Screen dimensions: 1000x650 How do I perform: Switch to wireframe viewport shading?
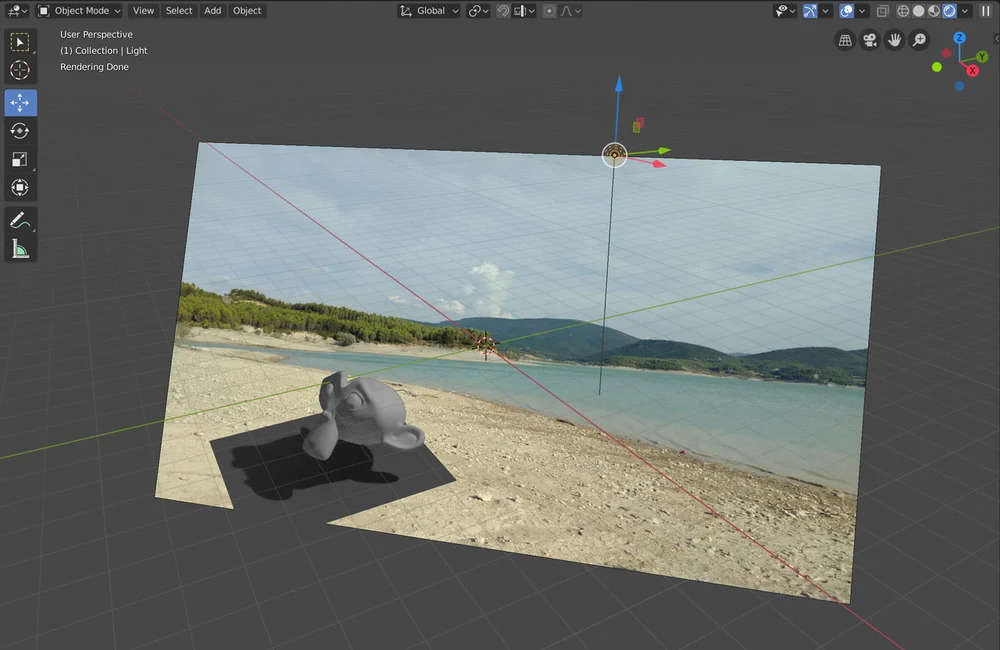click(901, 10)
